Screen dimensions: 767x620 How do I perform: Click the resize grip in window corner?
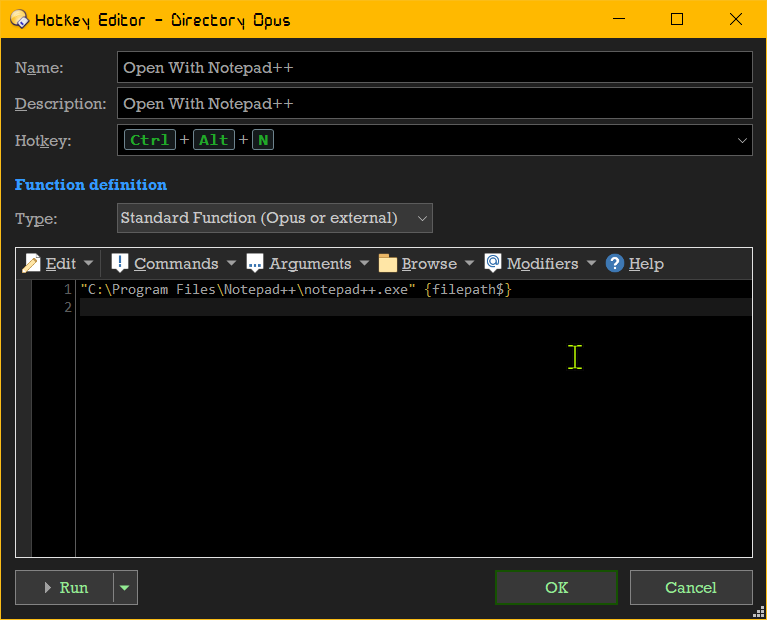(759, 612)
